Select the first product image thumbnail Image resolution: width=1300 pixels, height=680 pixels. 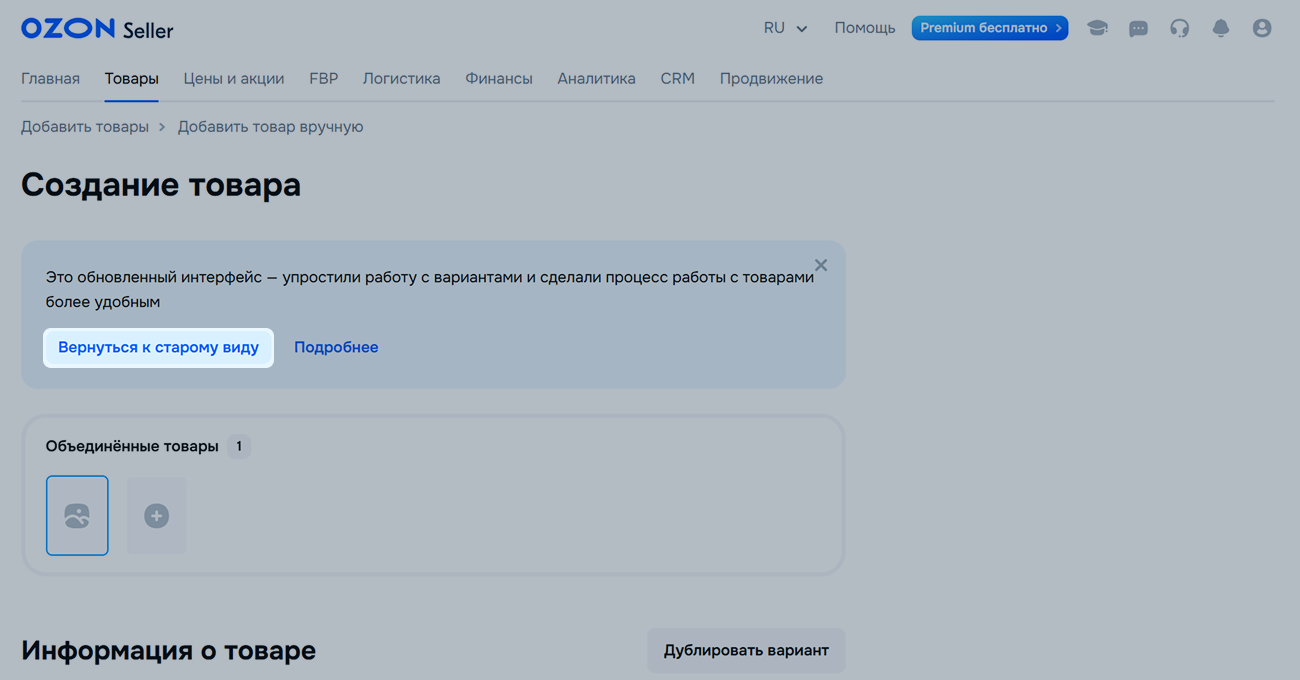77,516
